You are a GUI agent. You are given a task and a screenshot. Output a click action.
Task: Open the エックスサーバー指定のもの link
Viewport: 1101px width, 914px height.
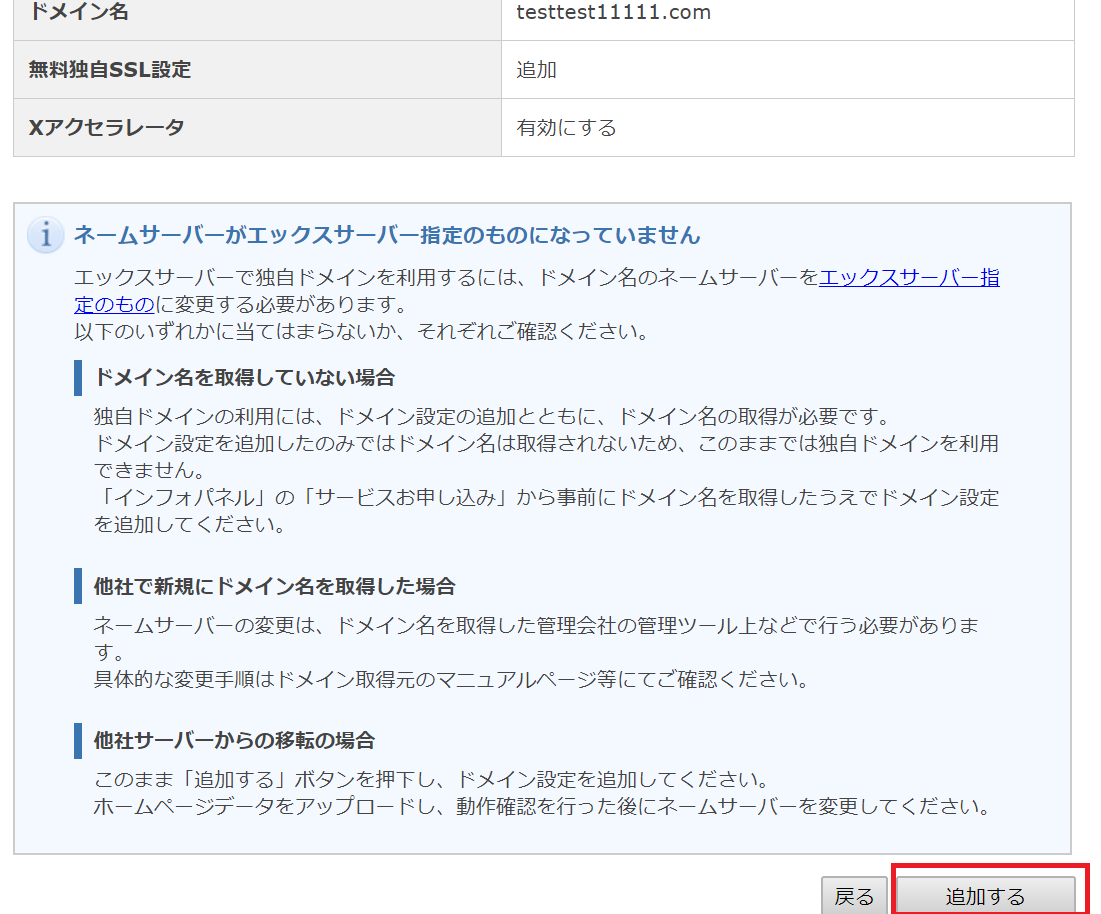click(908, 279)
